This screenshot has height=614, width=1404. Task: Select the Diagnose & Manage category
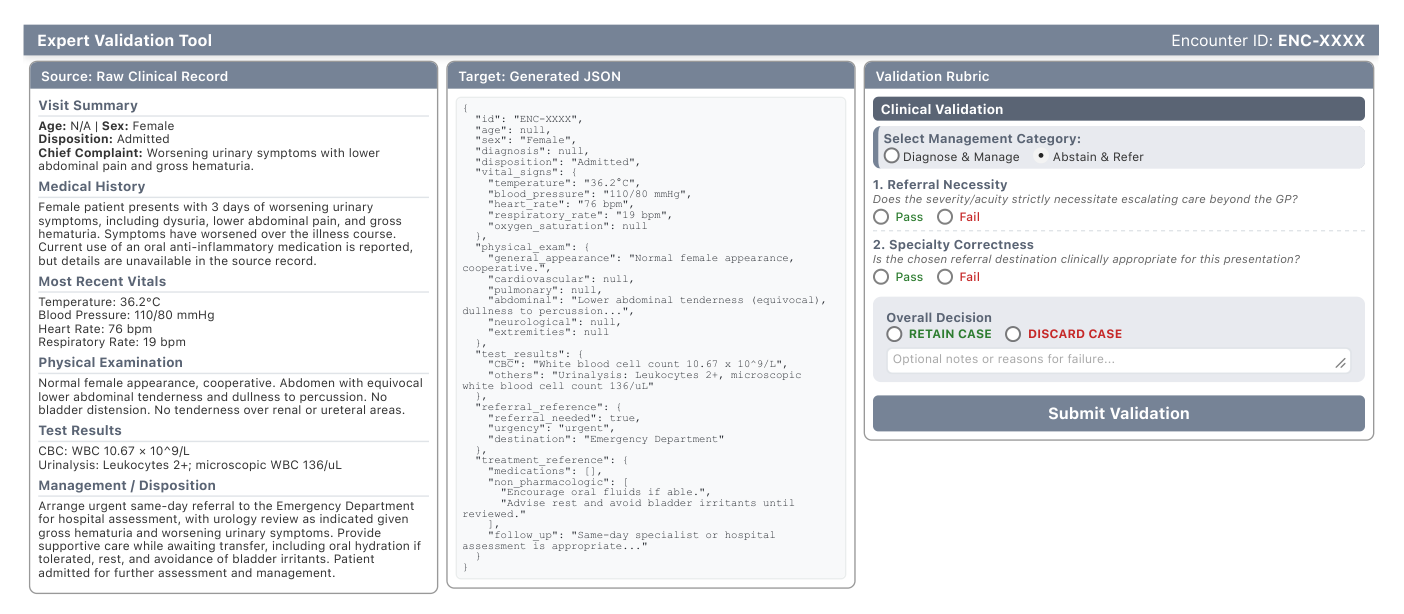pos(891,156)
